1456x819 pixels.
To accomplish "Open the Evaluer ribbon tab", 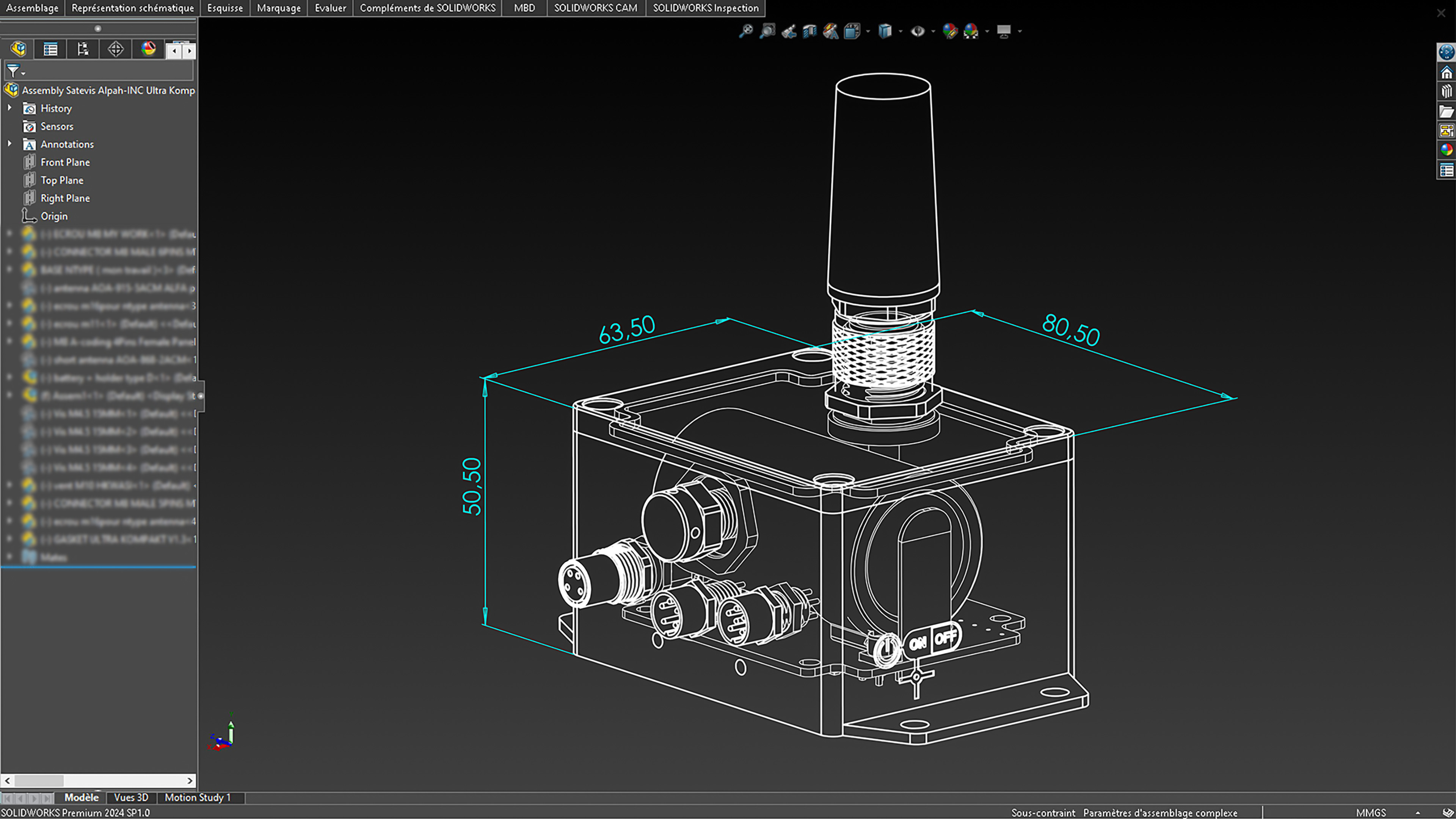I will [331, 8].
